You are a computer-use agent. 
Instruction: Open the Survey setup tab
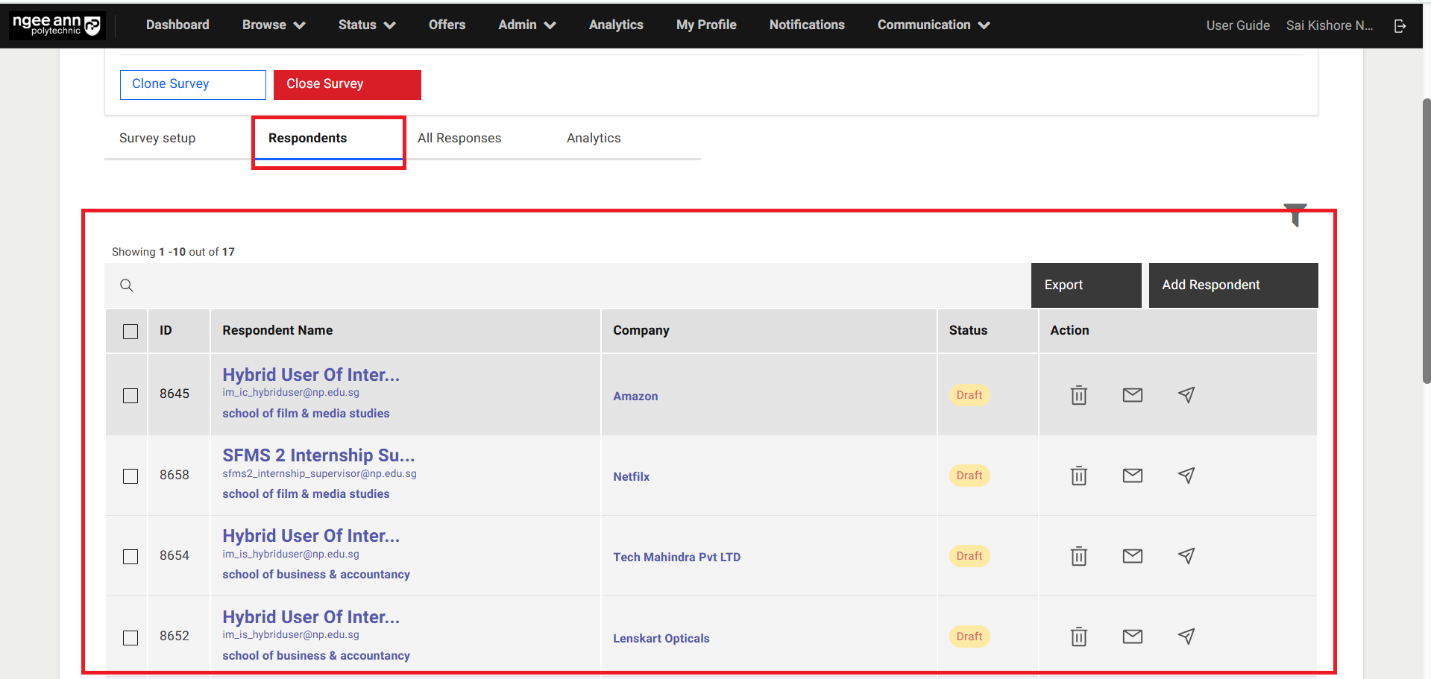(x=157, y=138)
